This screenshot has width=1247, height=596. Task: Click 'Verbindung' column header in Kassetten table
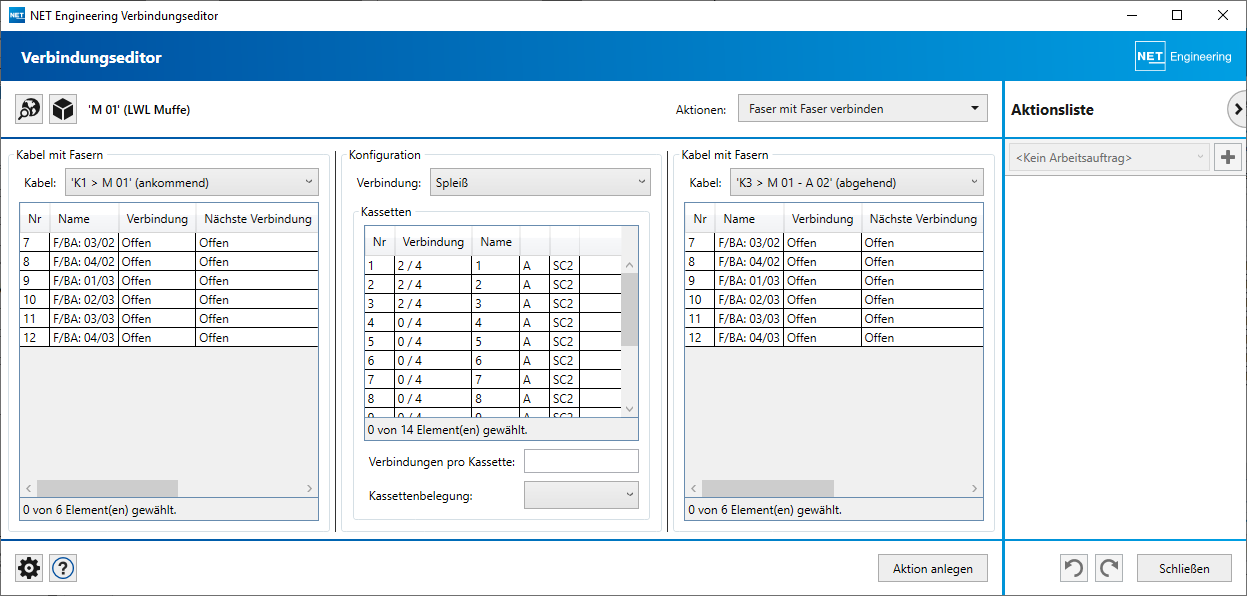[433, 241]
